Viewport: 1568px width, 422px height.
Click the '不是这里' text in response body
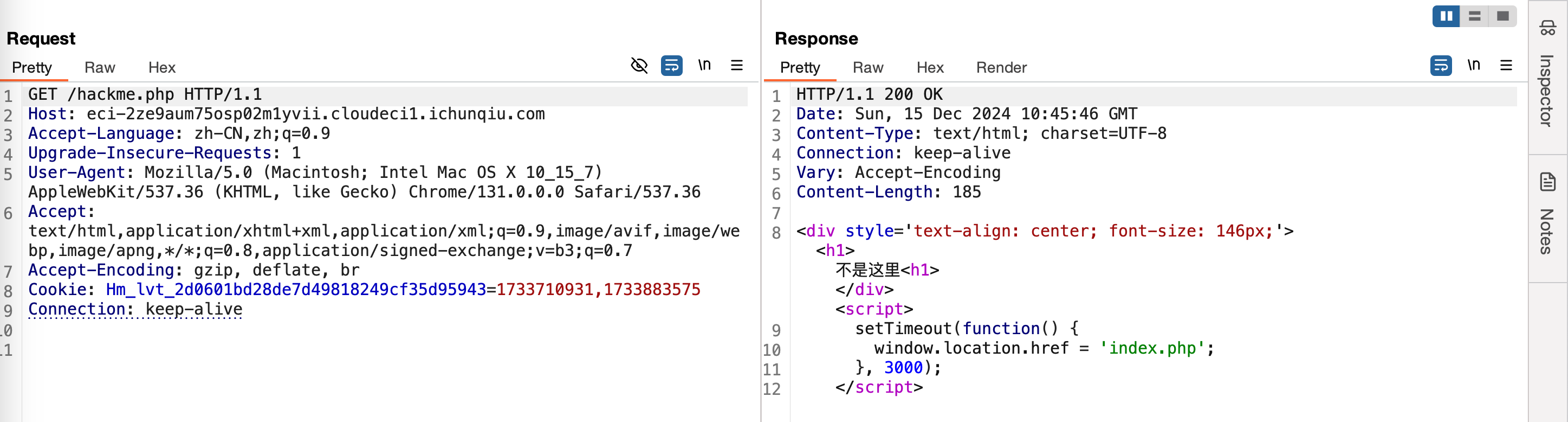tap(868, 270)
